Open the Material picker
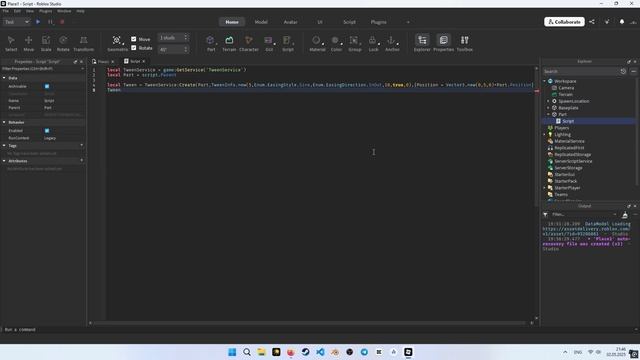Viewport: 640px width, 360px height. coord(317,43)
